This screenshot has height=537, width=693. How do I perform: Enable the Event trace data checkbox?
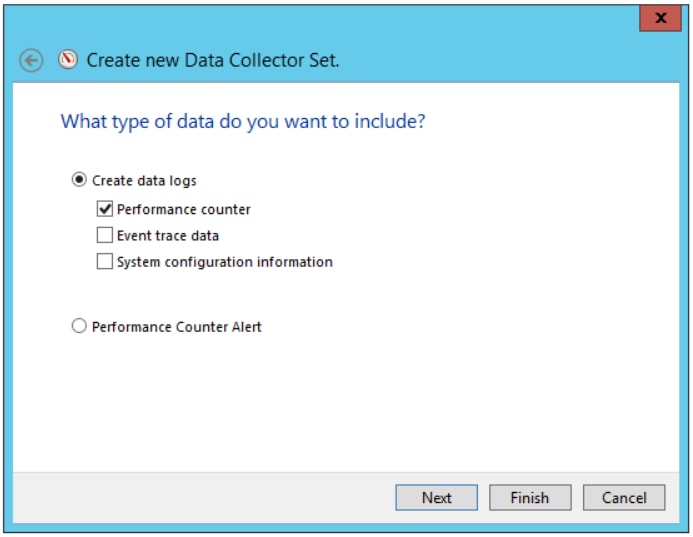tap(105, 235)
